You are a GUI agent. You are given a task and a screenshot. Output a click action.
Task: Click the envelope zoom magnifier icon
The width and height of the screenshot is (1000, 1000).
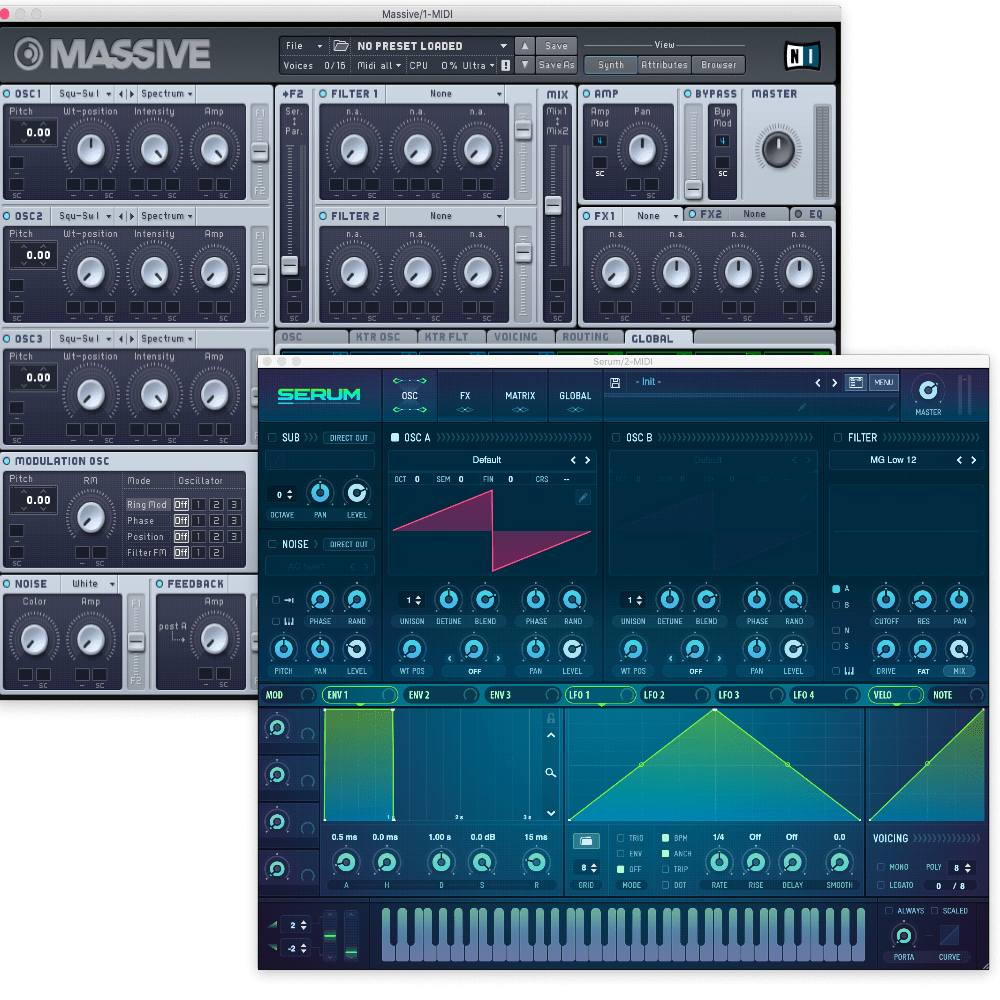(550, 773)
